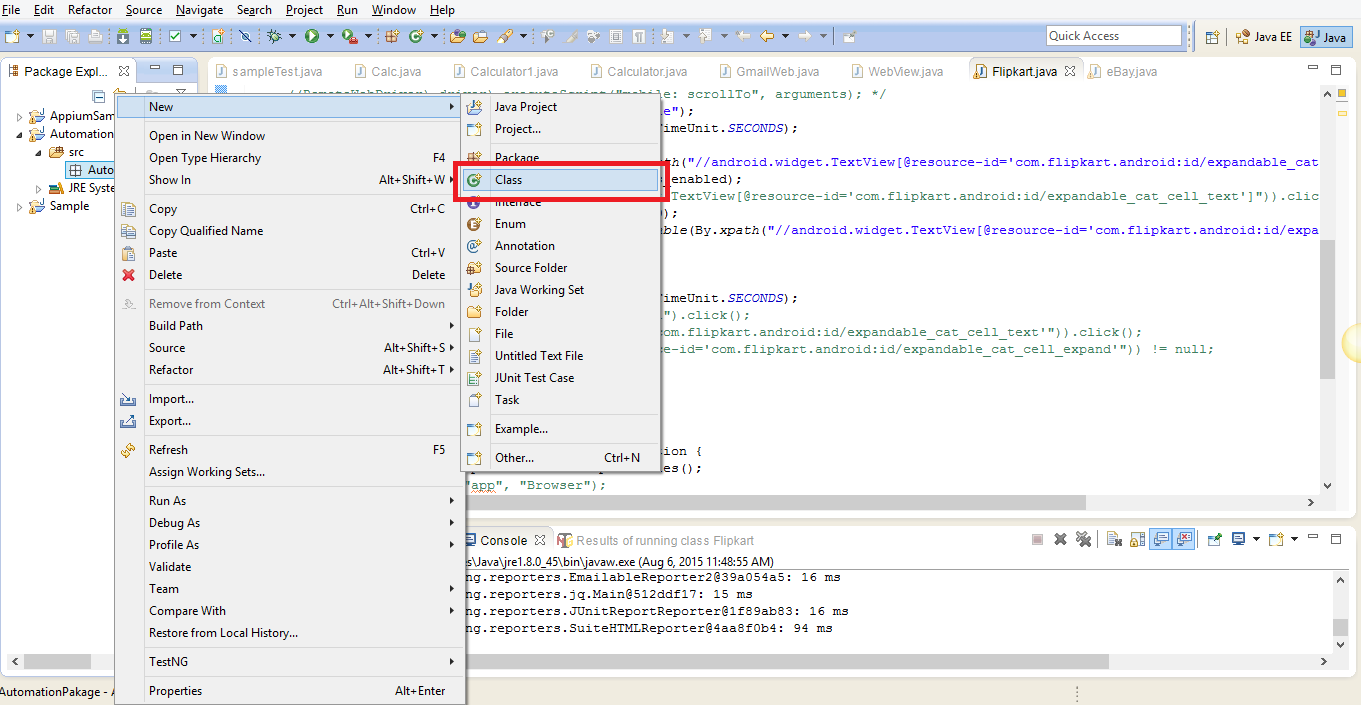Image resolution: width=1361 pixels, height=705 pixels.
Task: Select Class in the New submenu
Action: click(x=559, y=180)
